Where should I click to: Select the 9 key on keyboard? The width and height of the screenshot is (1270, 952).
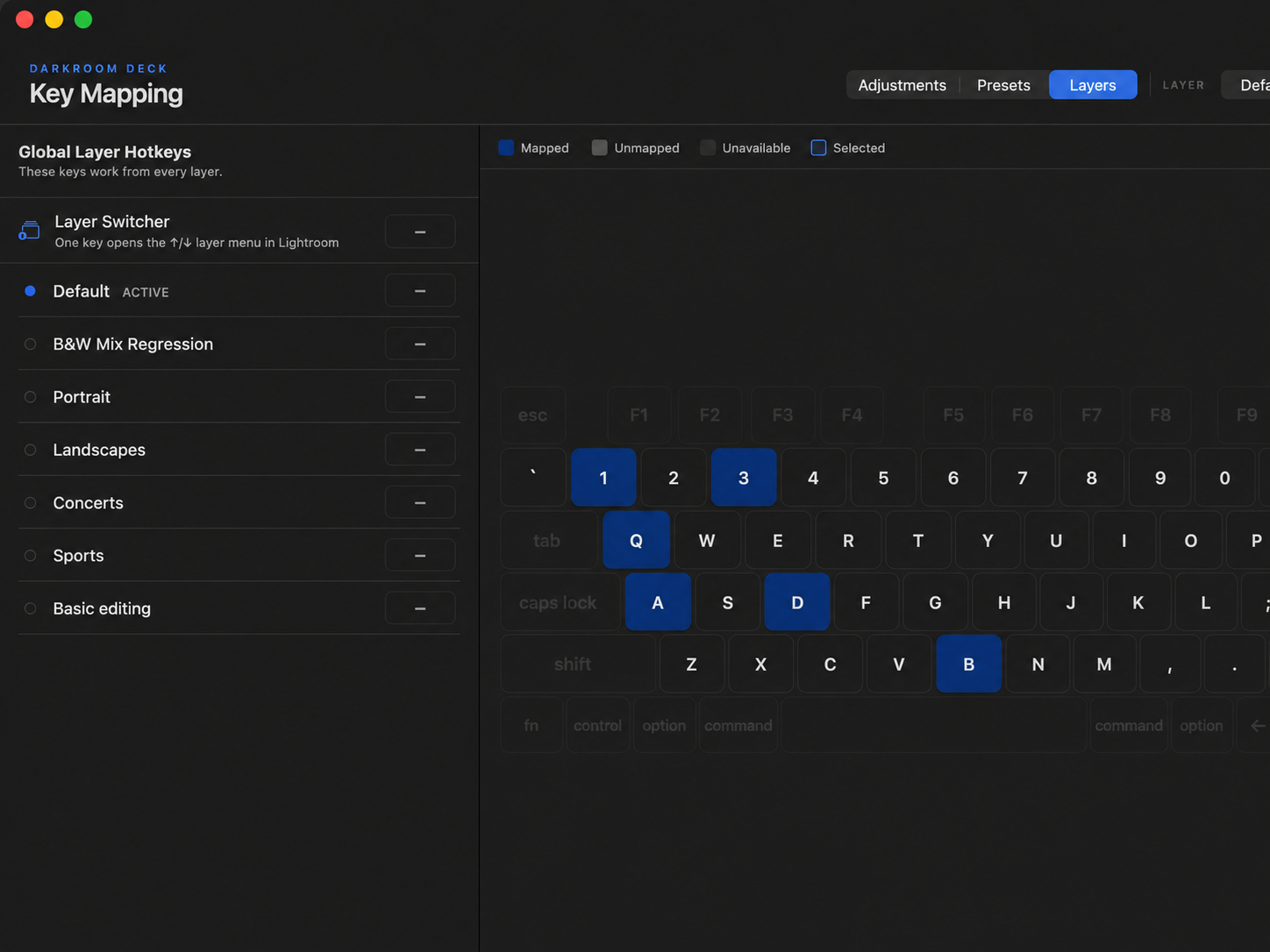1160,478
